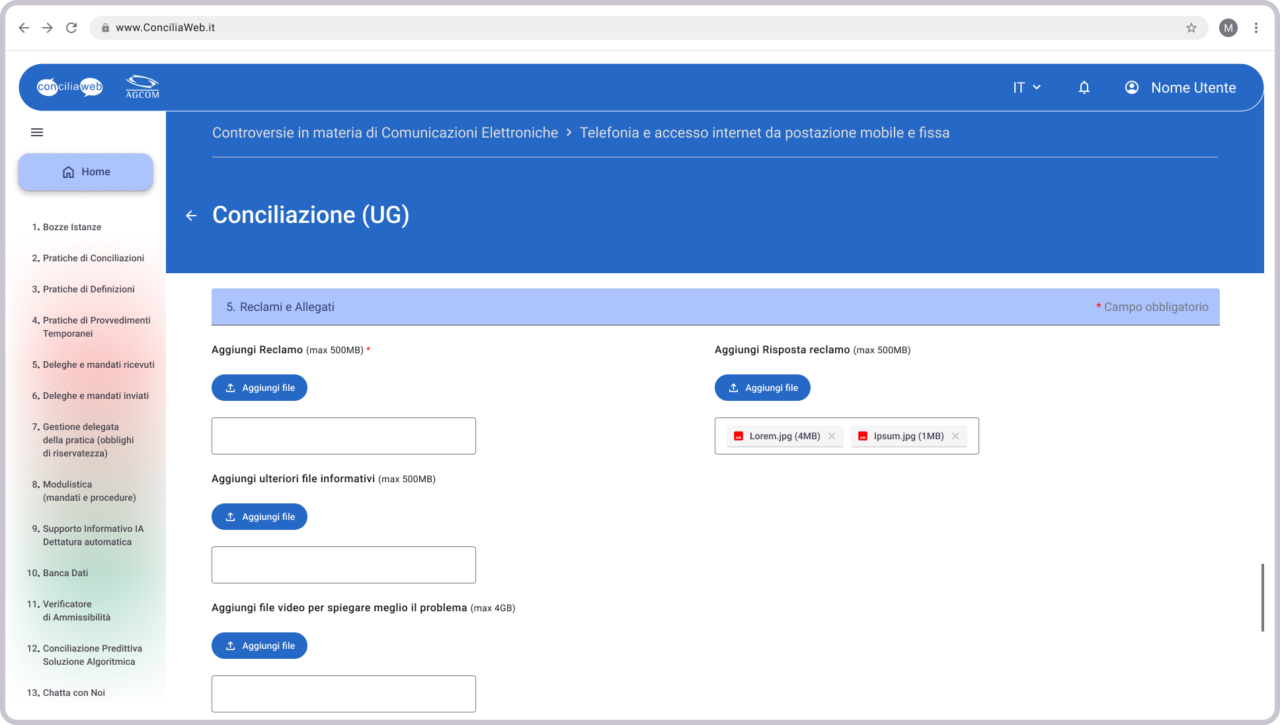Image resolution: width=1280 pixels, height=725 pixels.
Task: Click Nome Utente account label
Action: point(1193,88)
